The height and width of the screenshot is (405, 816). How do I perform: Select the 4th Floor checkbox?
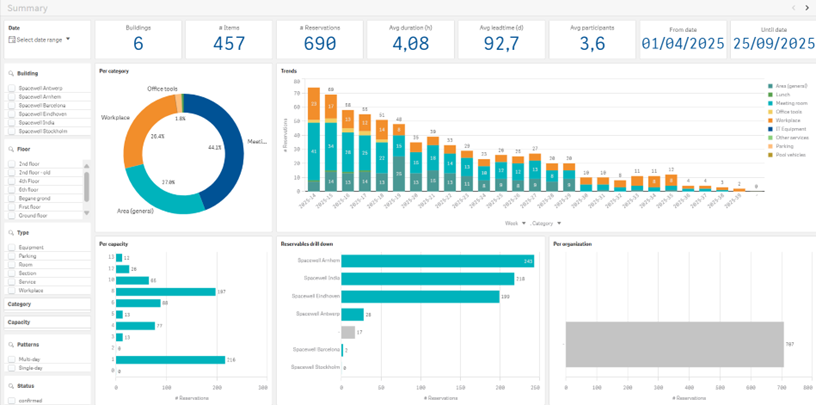(11, 181)
